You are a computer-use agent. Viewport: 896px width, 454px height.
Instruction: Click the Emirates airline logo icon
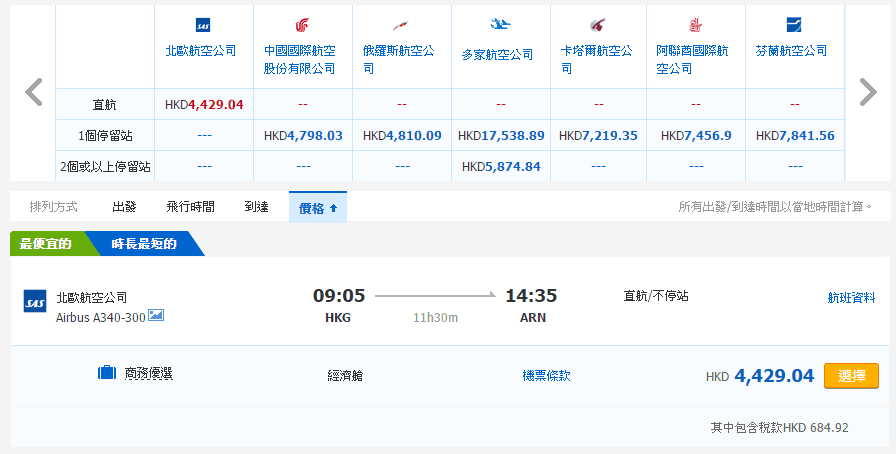pyautogui.click(x=696, y=24)
